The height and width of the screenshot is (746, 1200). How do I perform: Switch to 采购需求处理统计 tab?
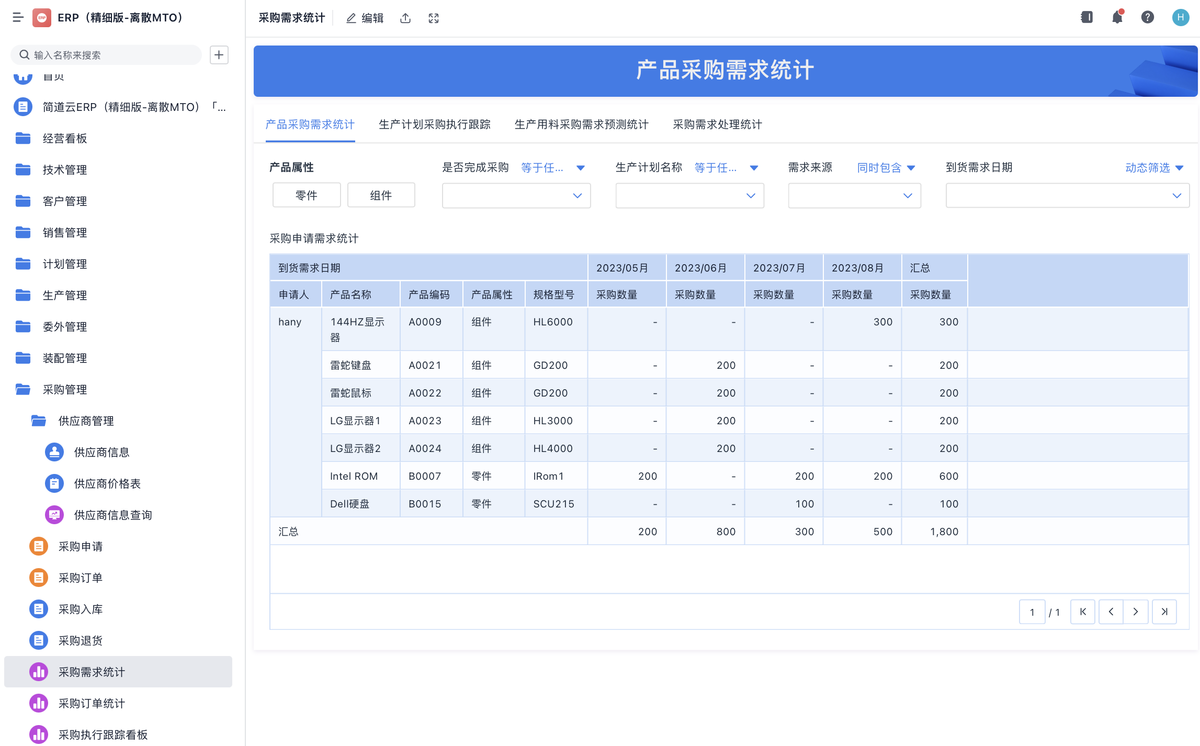pos(717,125)
